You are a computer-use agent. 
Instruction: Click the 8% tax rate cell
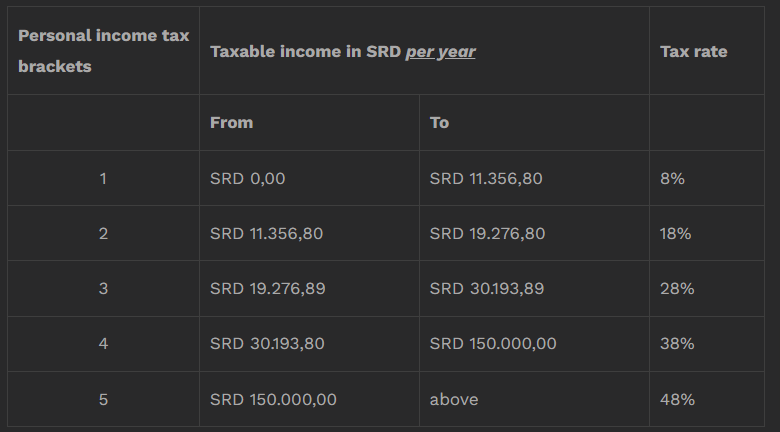coord(707,178)
